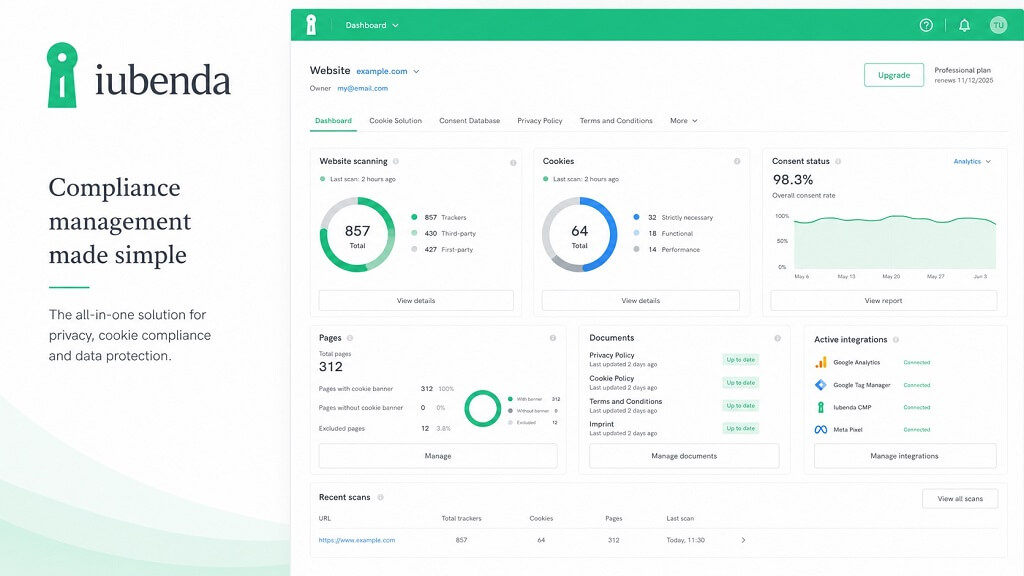Click info icon at right of Website scanning card

pos(513,163)
